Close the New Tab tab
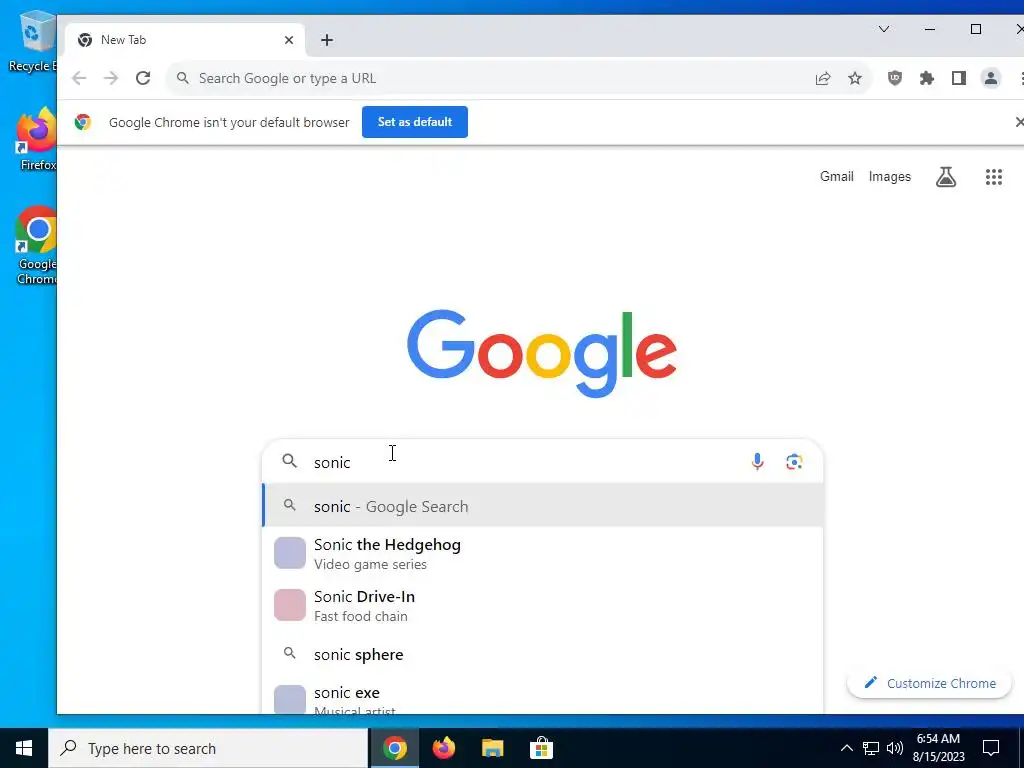This screenshot has height=768, width=1024. coord(289,40)
